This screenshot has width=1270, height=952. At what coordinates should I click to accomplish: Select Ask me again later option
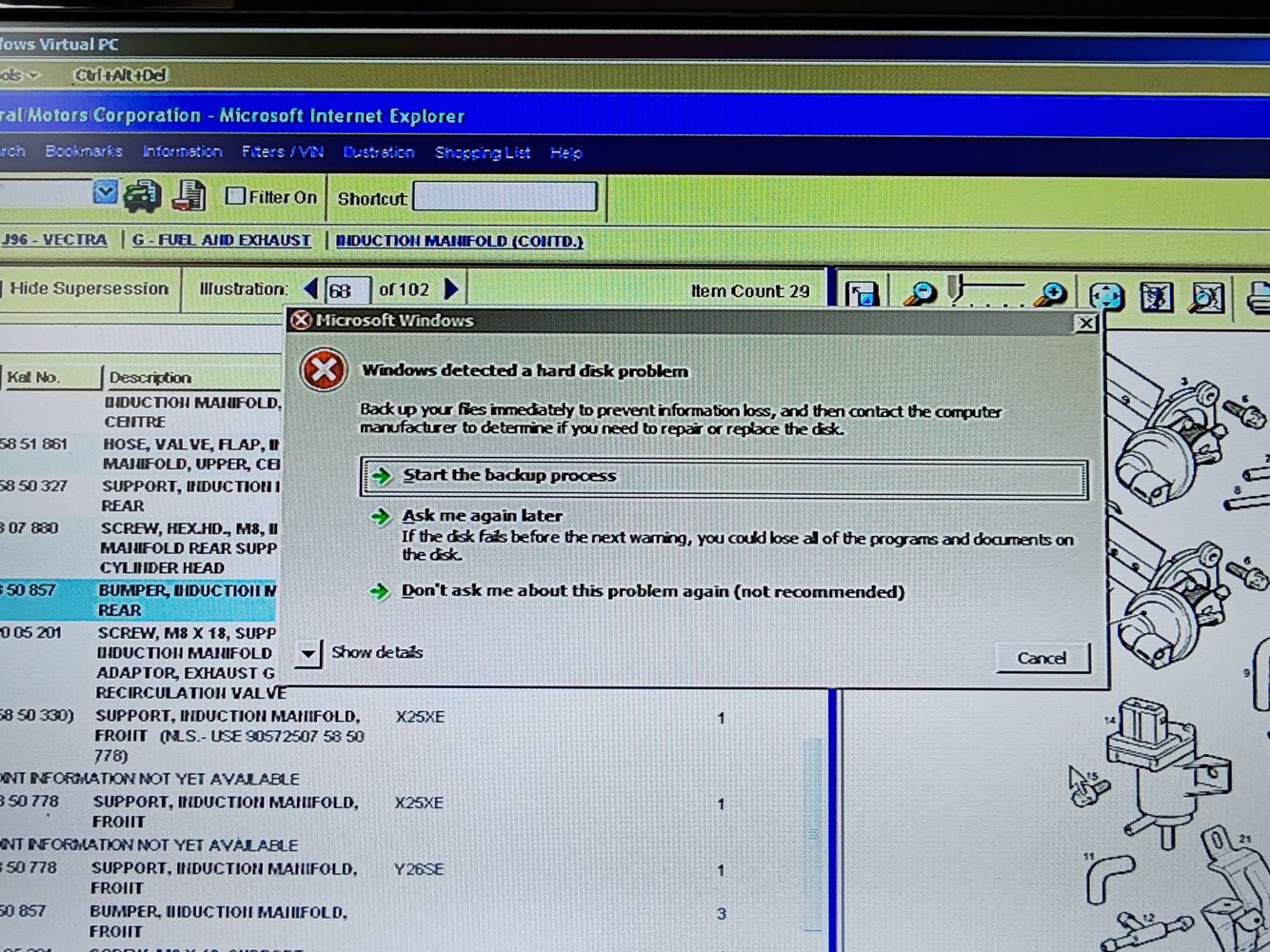coord(482,516)
